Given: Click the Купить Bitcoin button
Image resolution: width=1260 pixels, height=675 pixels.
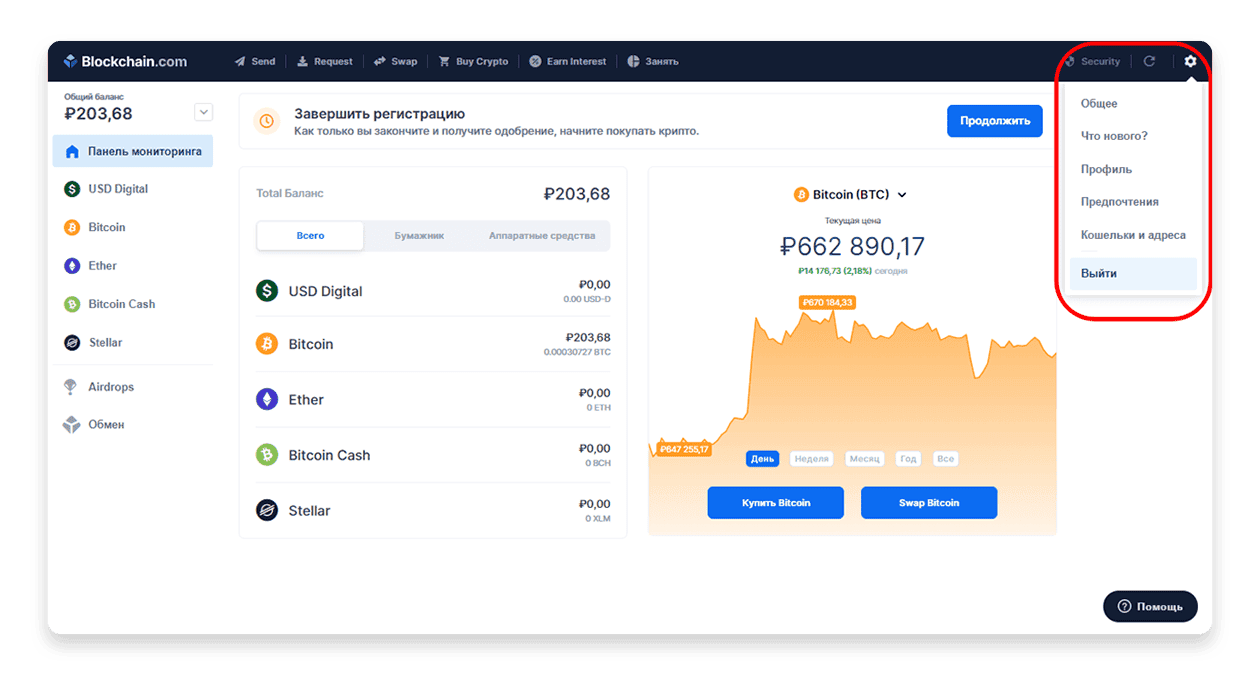Looking at the screenshot, I should (776, 503).
